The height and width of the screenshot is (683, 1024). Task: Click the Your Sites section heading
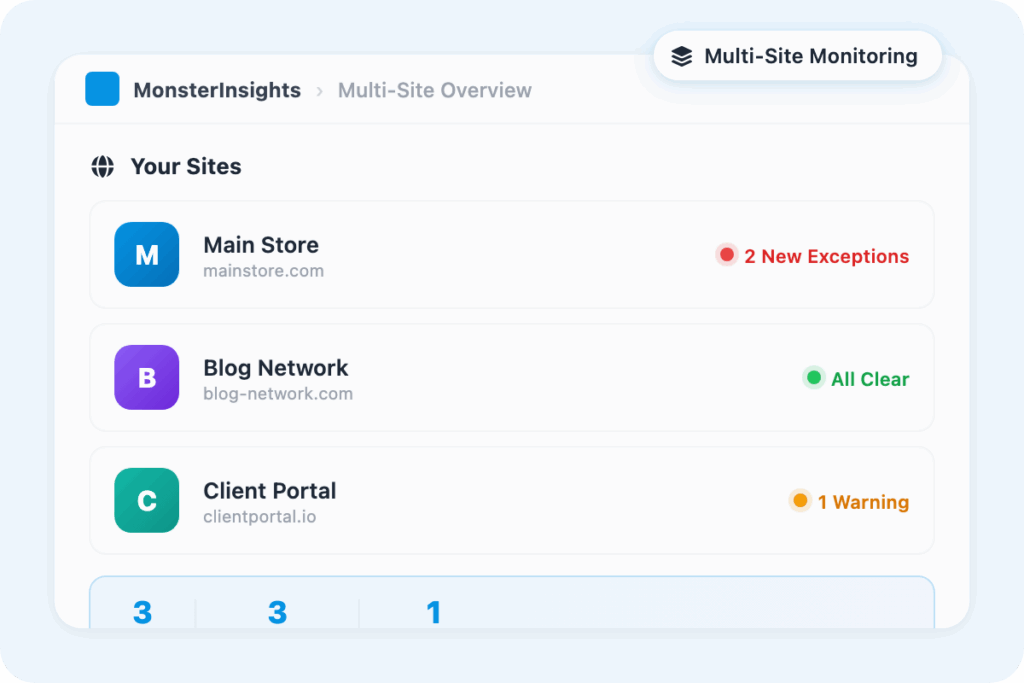186,166
